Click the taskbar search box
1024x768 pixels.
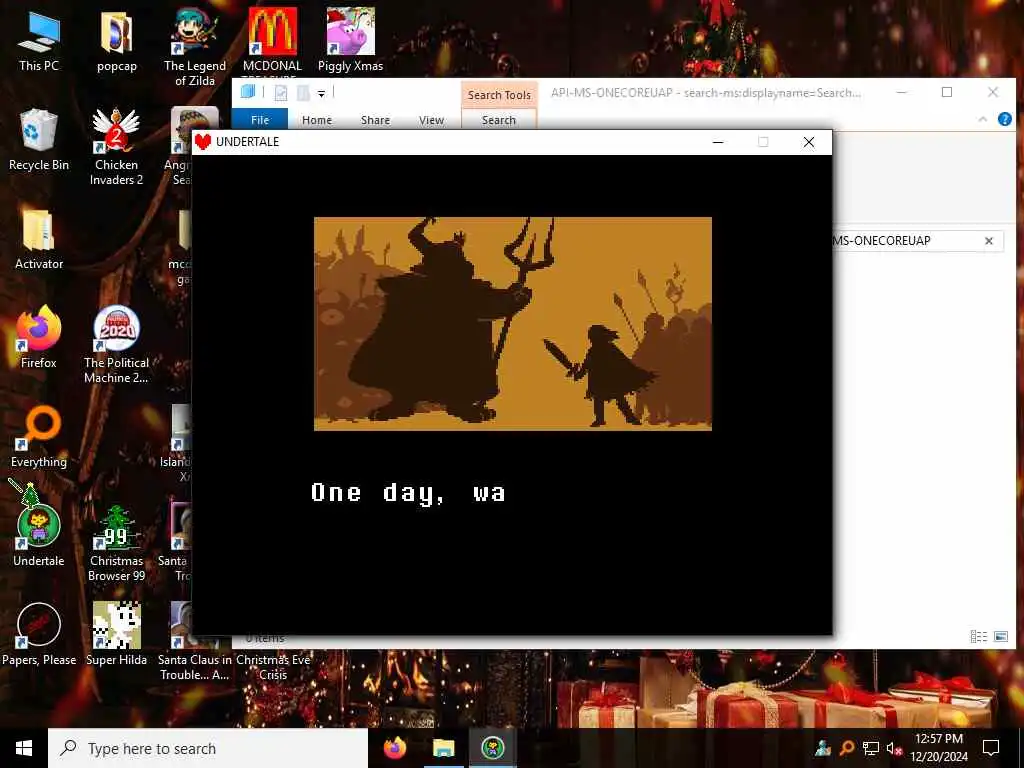point(208,748)
